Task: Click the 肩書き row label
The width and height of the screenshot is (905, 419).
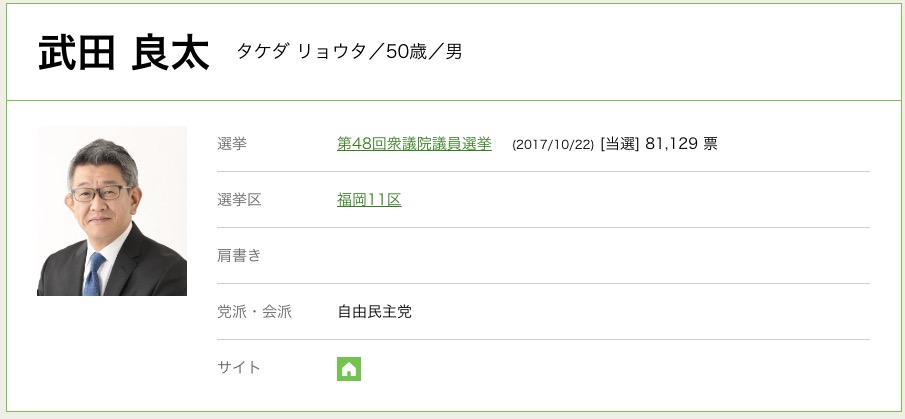Action: coord(239,256)
